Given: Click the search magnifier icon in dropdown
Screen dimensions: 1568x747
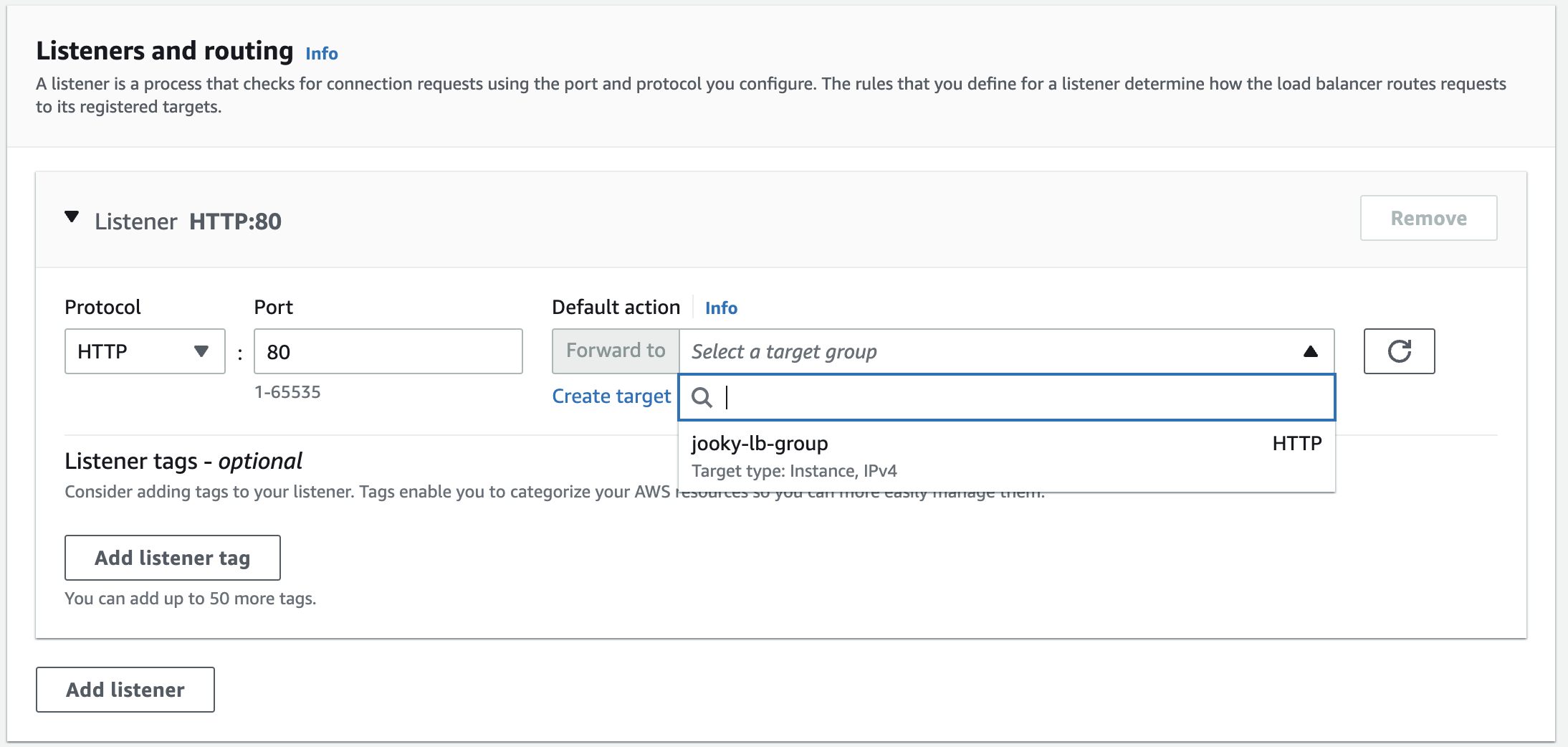Looking at the screenshot, I should tap(702, 397).
